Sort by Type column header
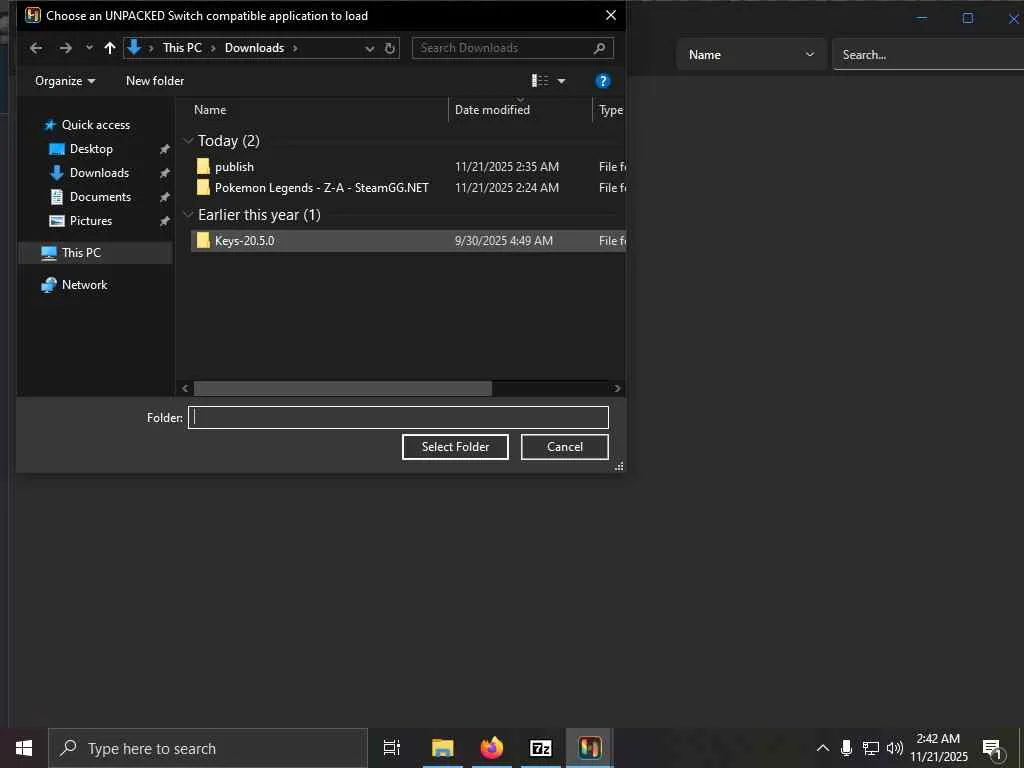This screenshot has width=1024, height=768. 610,110
